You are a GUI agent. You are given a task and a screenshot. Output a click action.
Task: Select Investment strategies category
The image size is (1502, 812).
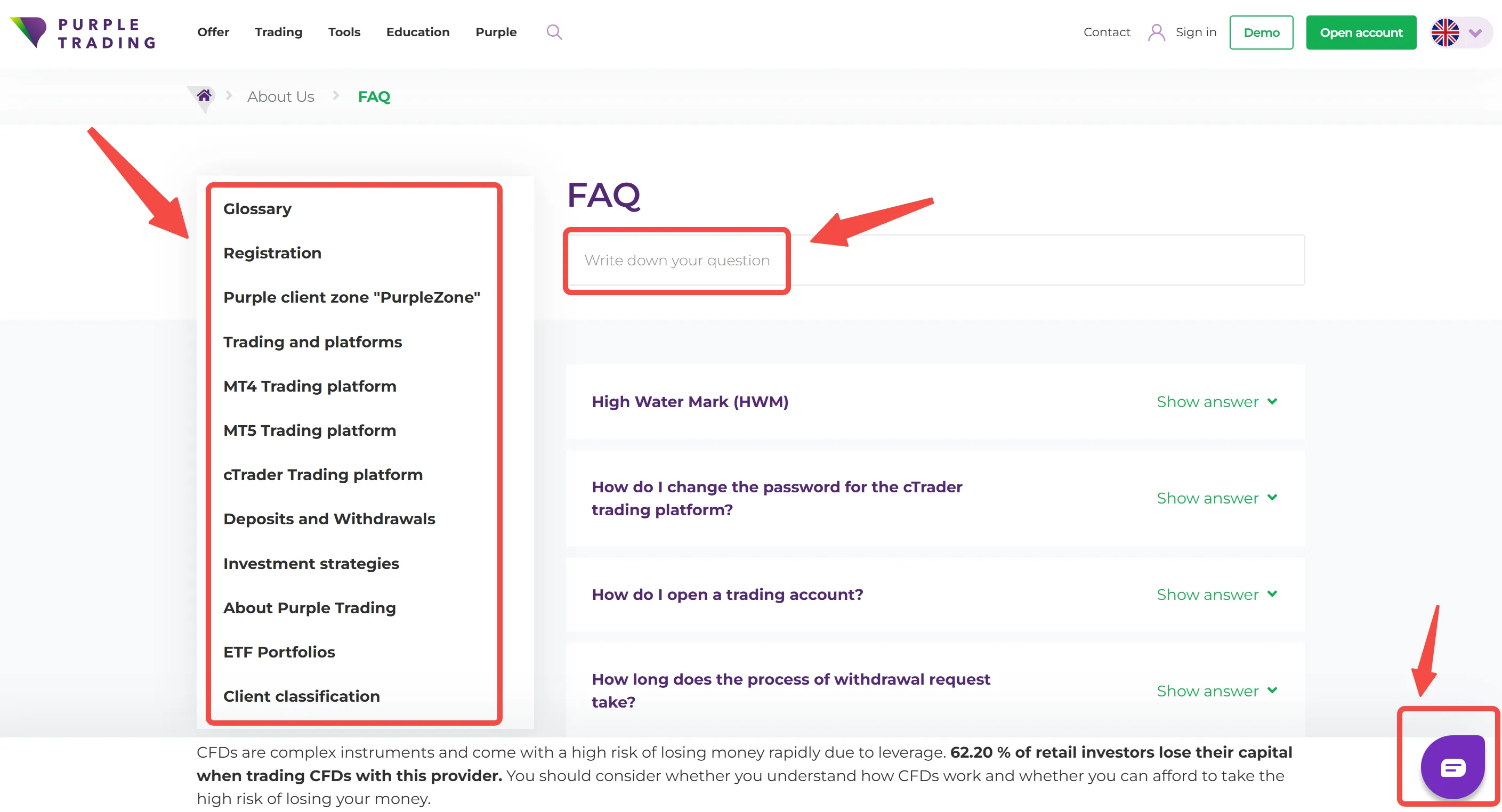311,564
